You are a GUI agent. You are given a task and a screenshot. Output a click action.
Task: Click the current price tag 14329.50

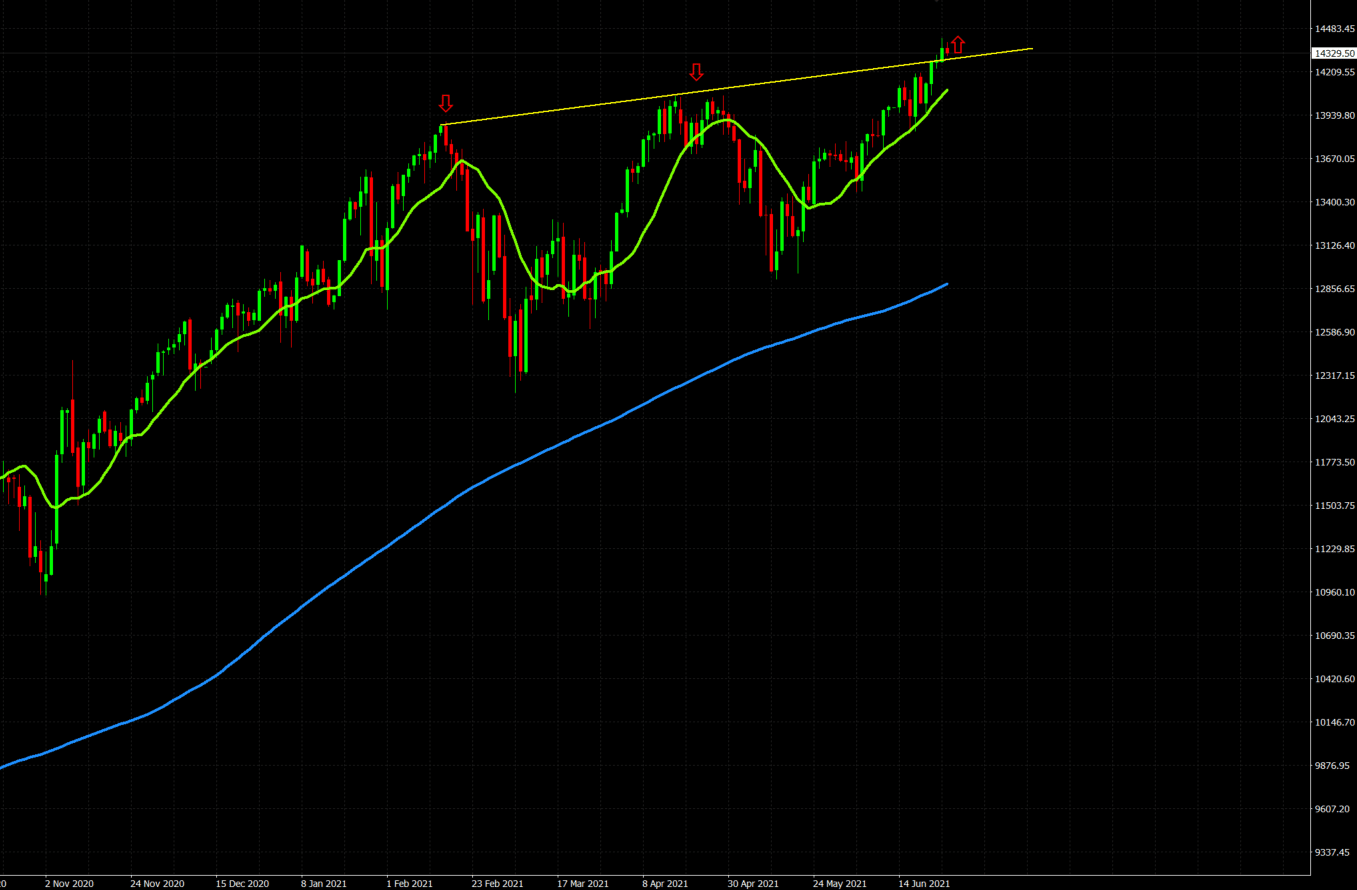(1334, 53)
